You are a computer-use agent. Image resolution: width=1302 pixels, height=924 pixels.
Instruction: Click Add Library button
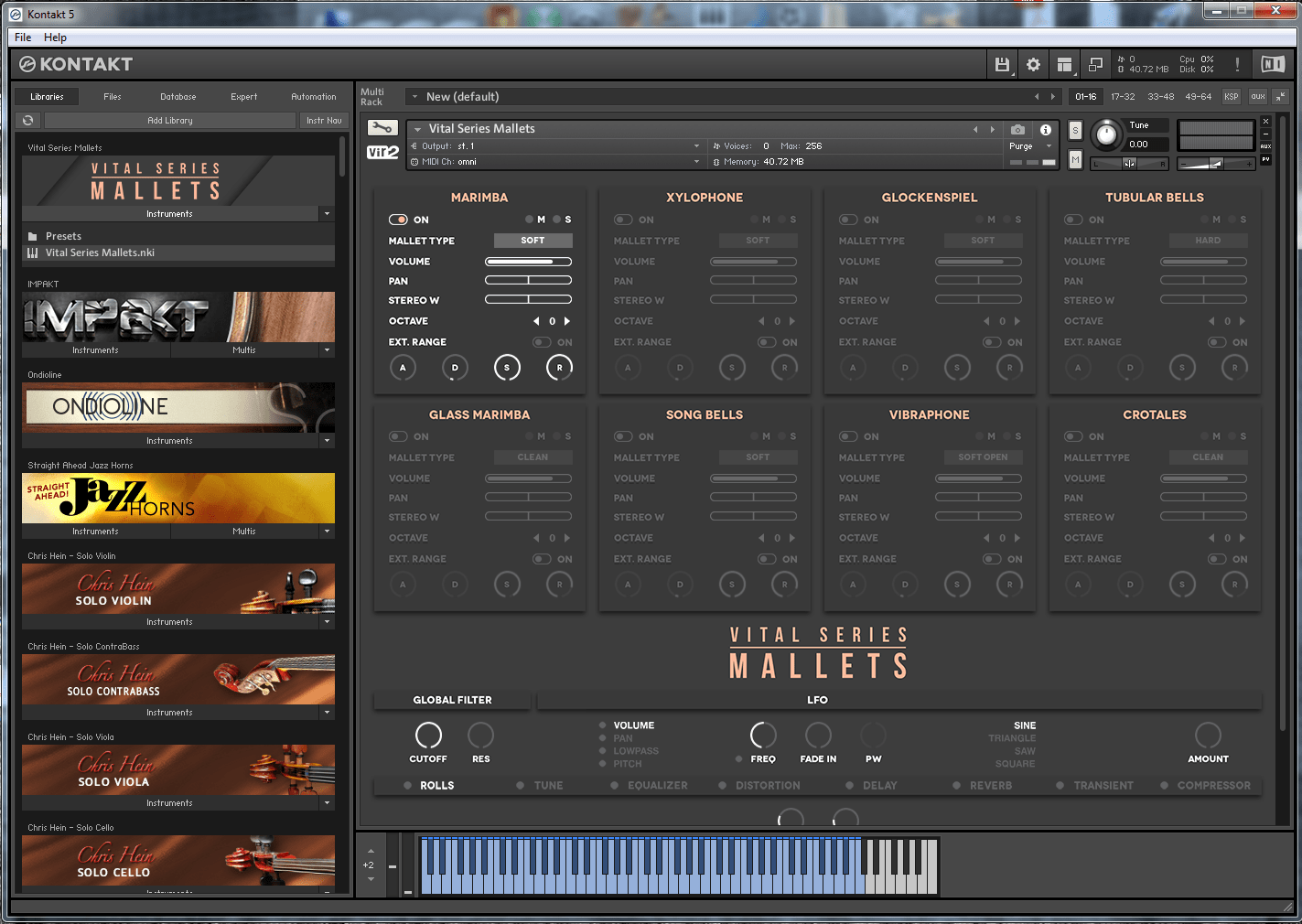(170, 120)
